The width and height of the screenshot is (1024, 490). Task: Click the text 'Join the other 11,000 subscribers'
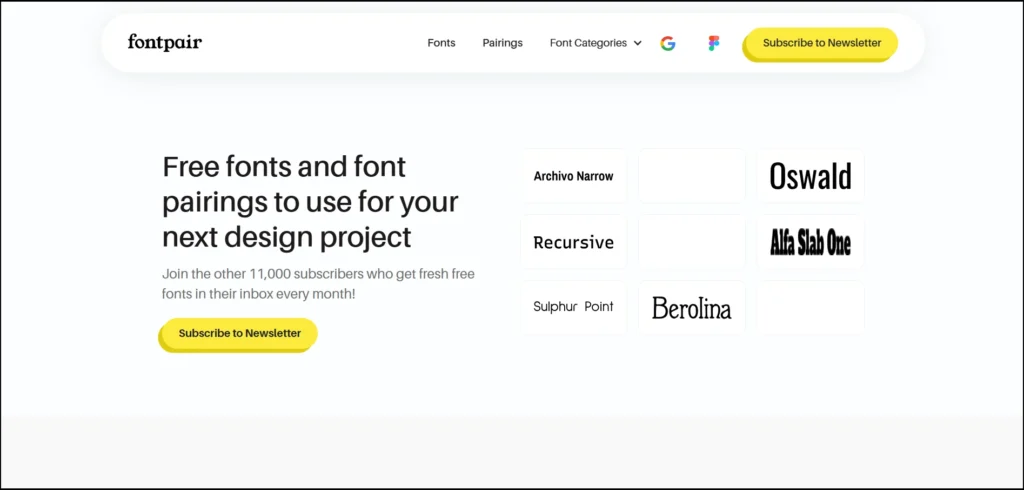(318, 284)
